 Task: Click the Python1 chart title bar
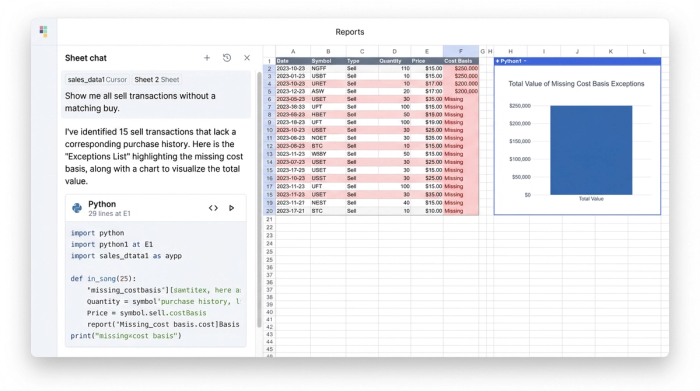pos(577,61)
